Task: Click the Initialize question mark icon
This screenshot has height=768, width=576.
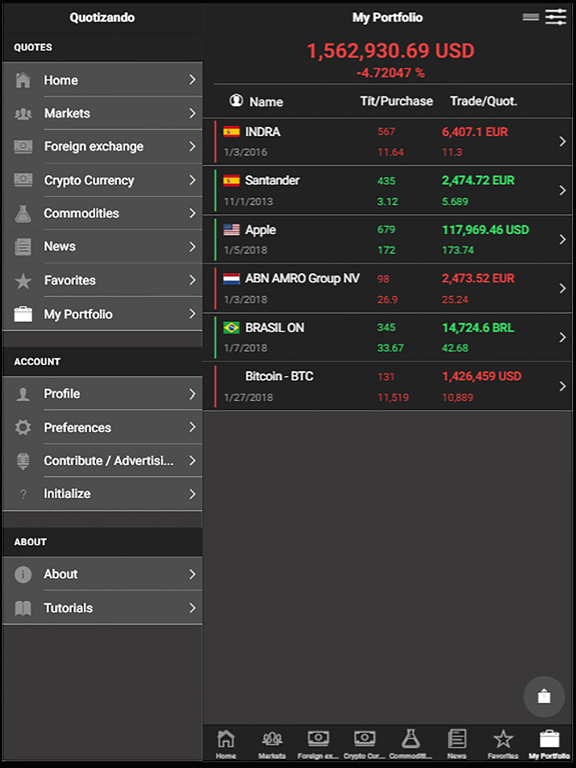Action: (23, 494)
